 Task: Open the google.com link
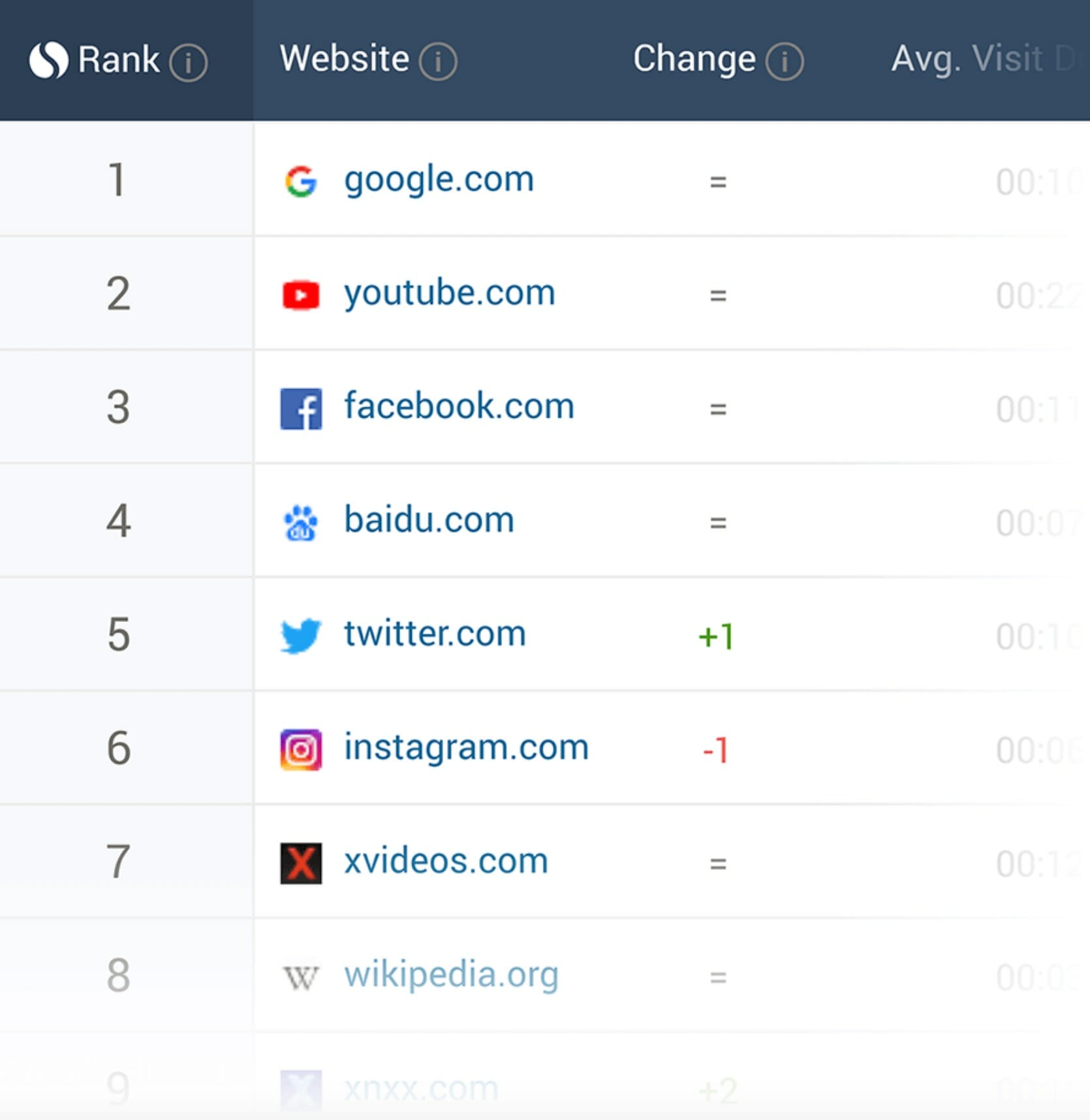pyautogui.click(x=439, y=179)
